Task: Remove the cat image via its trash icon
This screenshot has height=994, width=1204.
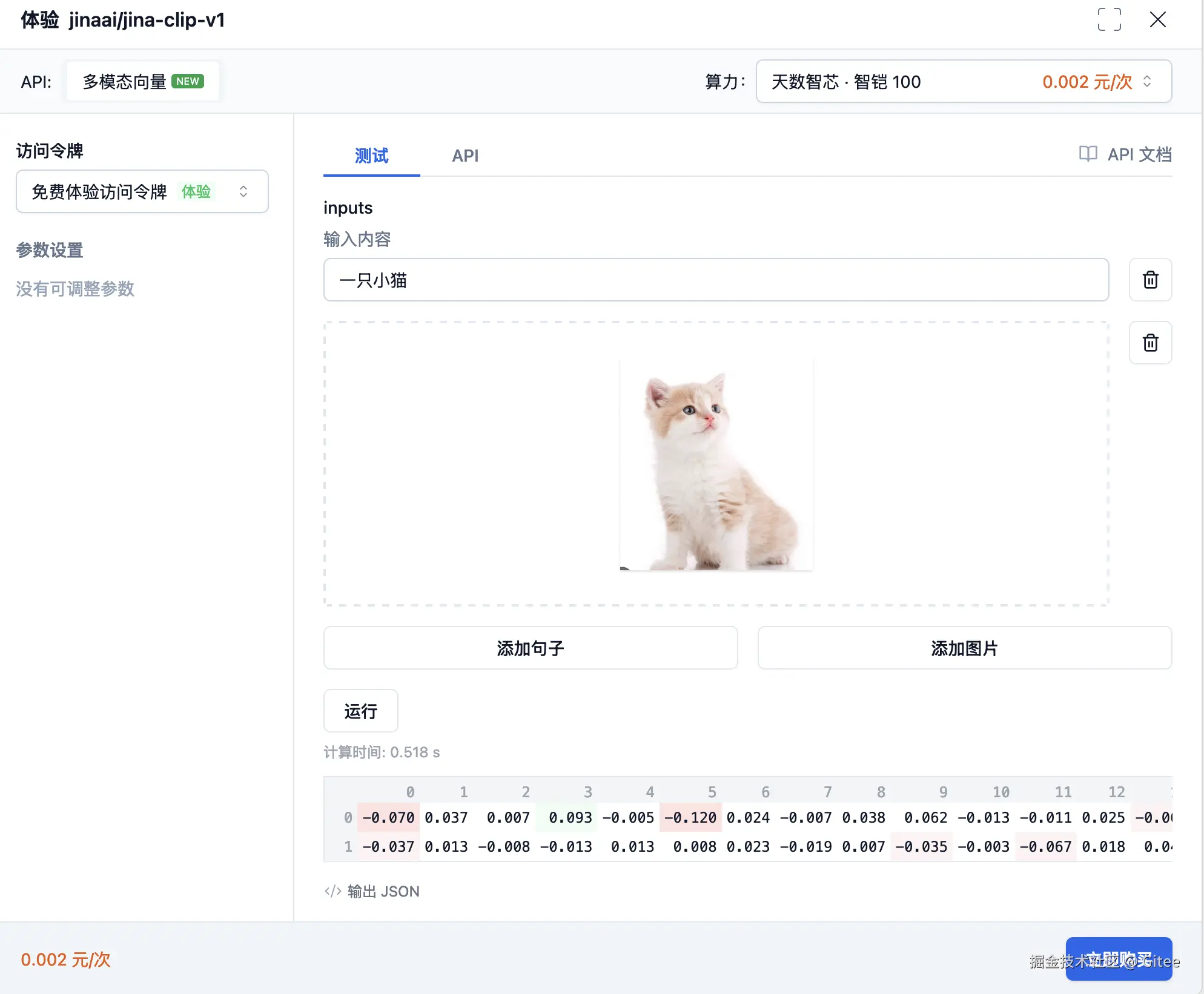Action: coord(1150,343)
